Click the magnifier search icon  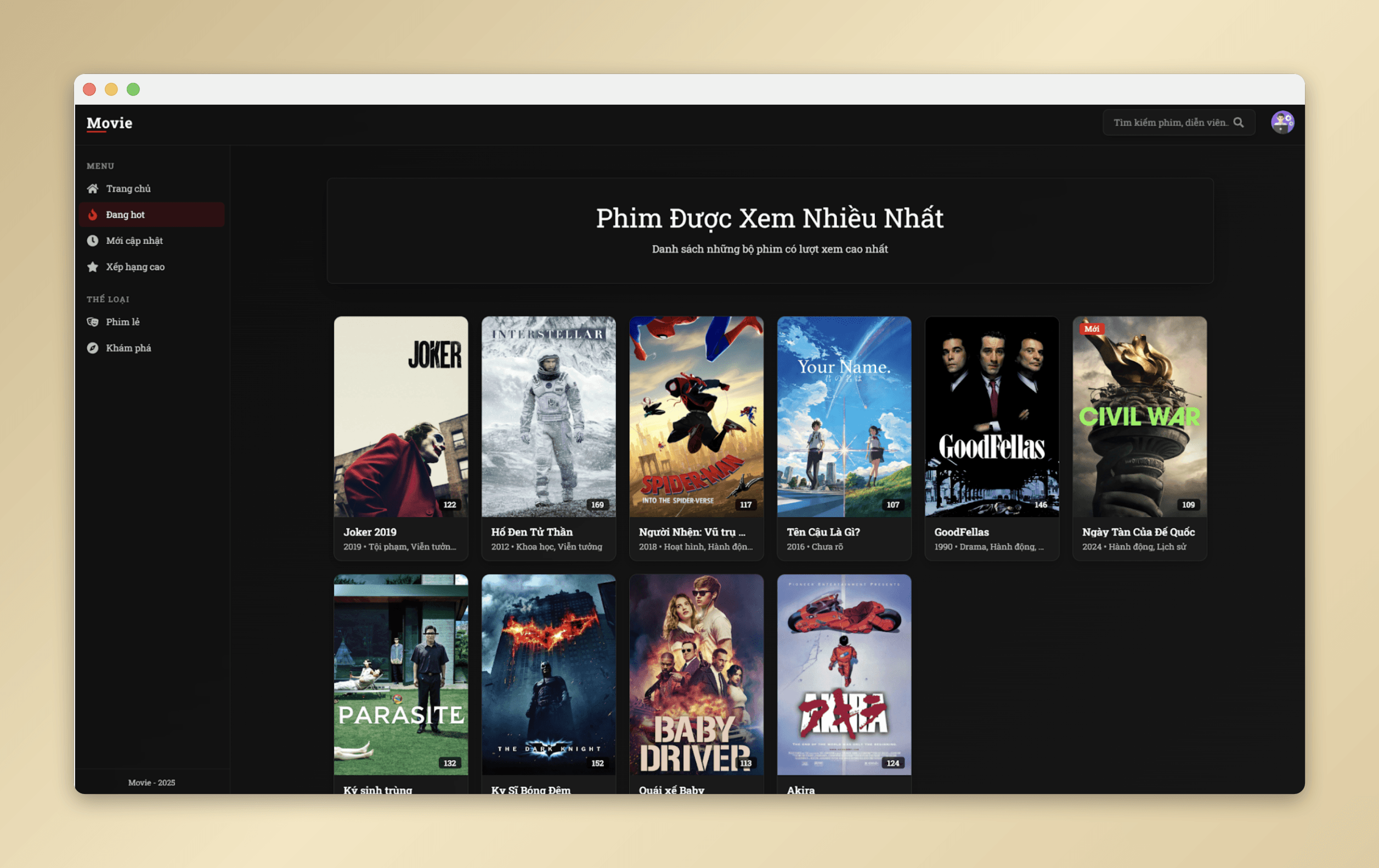coord(1238,122)
